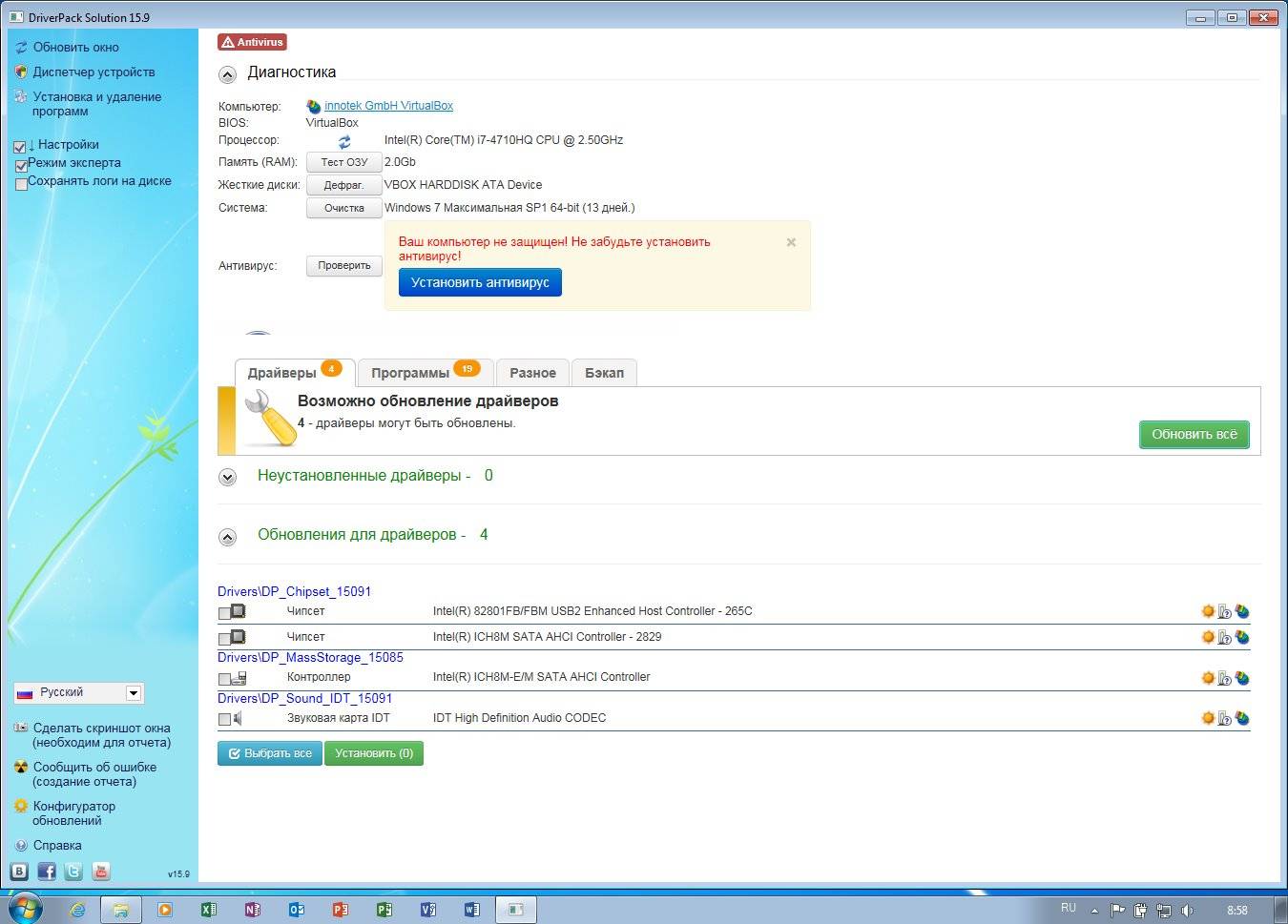Open the VKontakte social icon in the sidebar
This screenshot has width=1288, height=924.
tap(19, 871)
